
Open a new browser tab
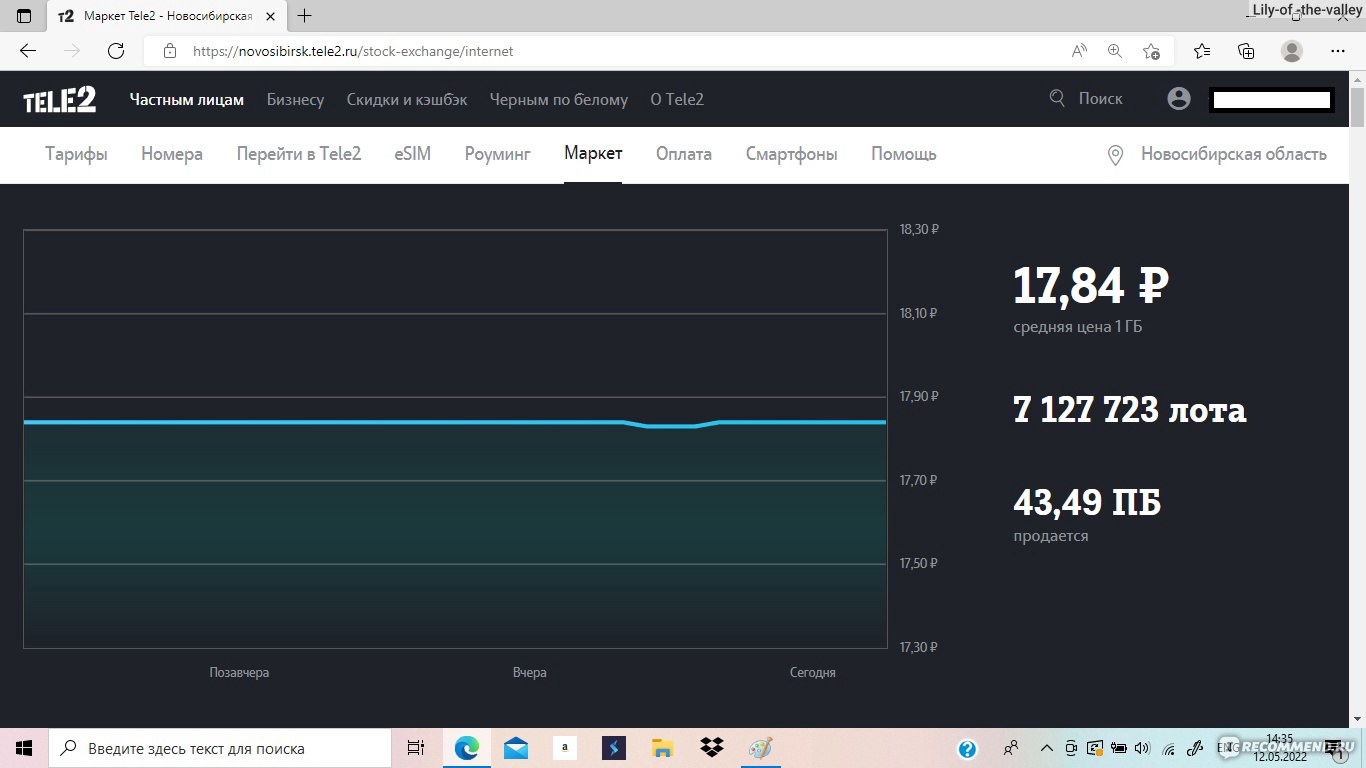305,16
